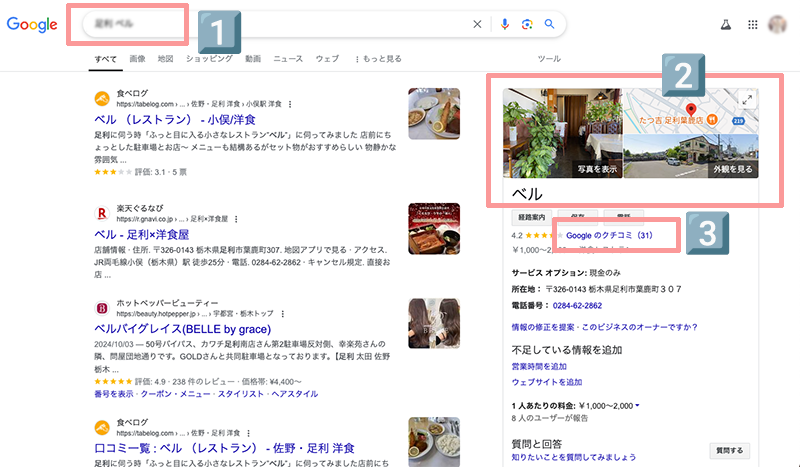Click 知りたいことを質問してみましょう link
Screen dimensions: 800x467
574,457
